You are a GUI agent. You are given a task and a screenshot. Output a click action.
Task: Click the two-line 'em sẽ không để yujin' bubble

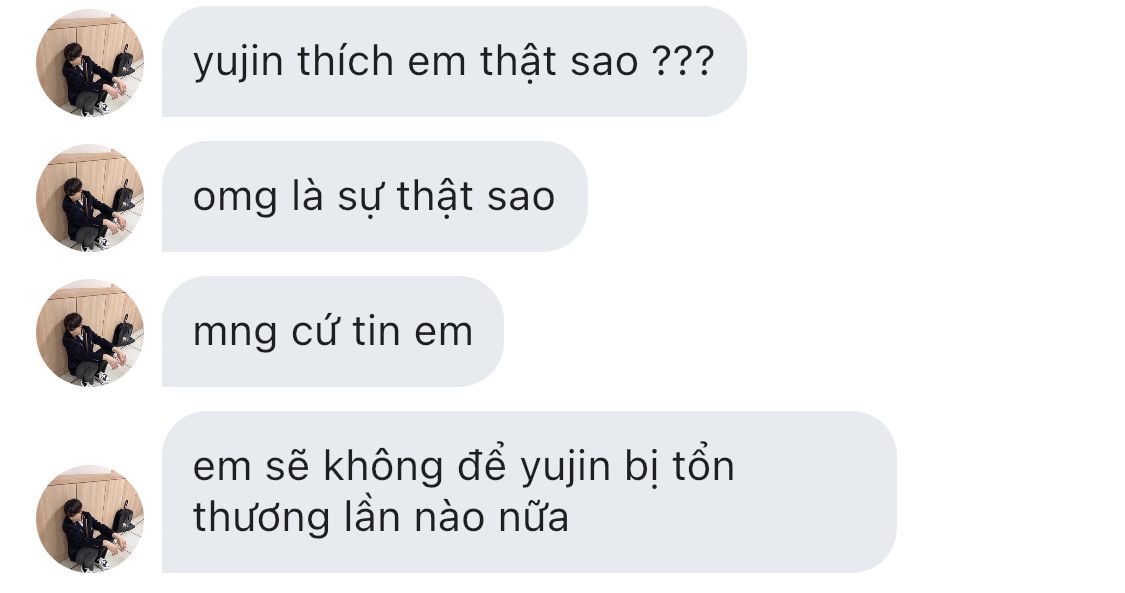coord(529,492)
